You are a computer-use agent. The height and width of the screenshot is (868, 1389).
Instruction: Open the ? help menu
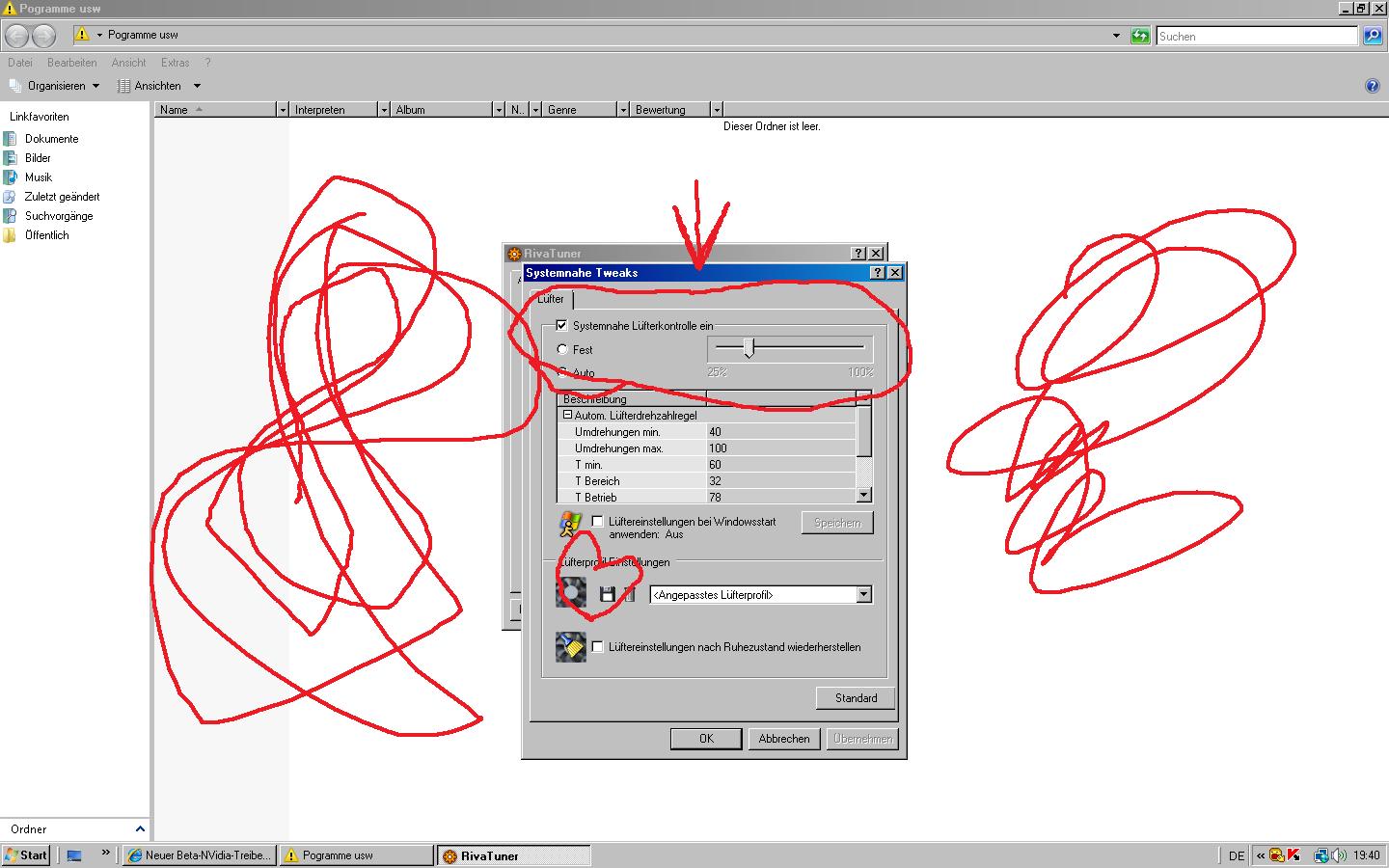pos(207,63)
